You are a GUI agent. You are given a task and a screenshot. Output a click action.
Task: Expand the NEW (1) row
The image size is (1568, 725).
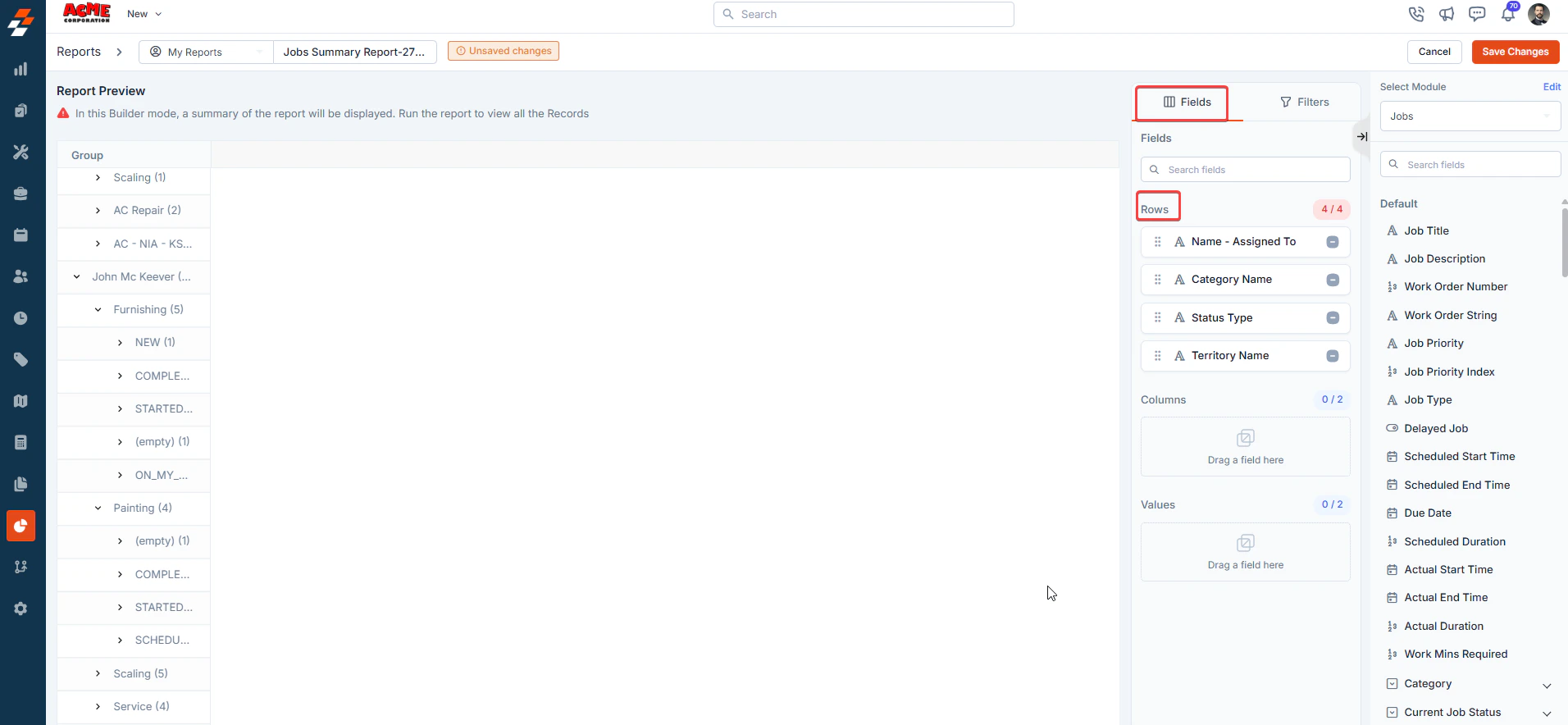[120, 343]
